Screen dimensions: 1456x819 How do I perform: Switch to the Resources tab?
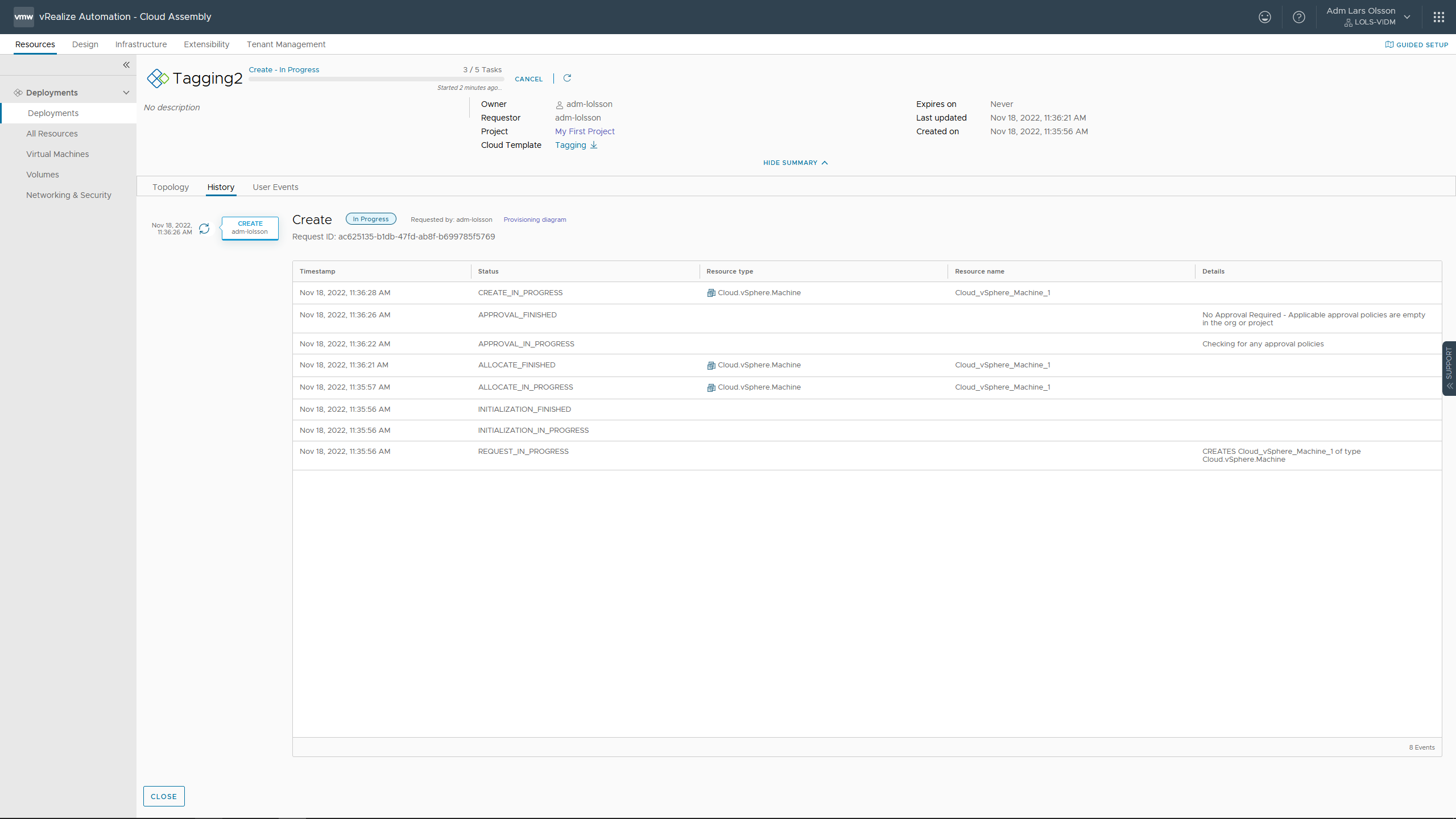pos(35,44)
